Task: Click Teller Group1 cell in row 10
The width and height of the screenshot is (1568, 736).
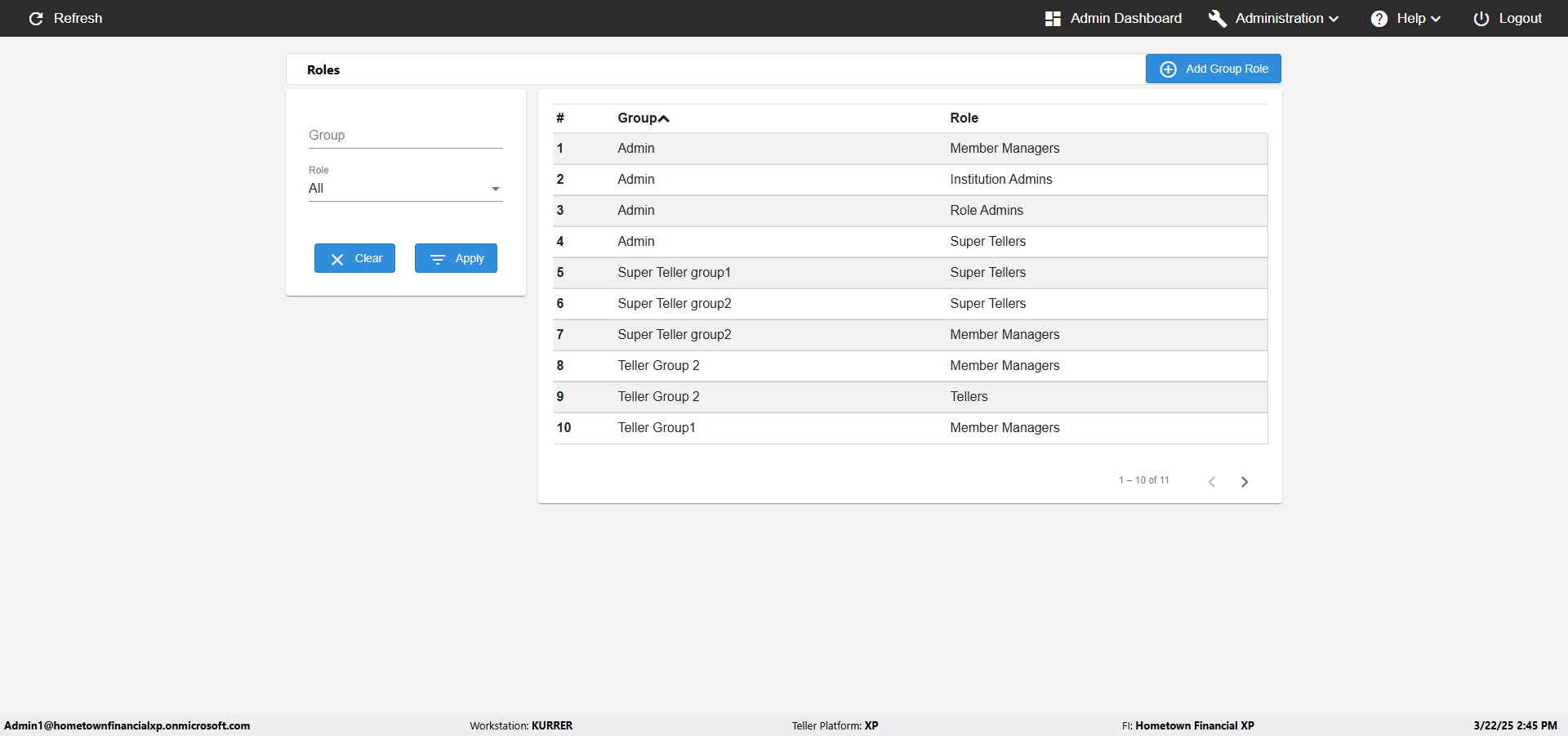Action: click(657, 427)
